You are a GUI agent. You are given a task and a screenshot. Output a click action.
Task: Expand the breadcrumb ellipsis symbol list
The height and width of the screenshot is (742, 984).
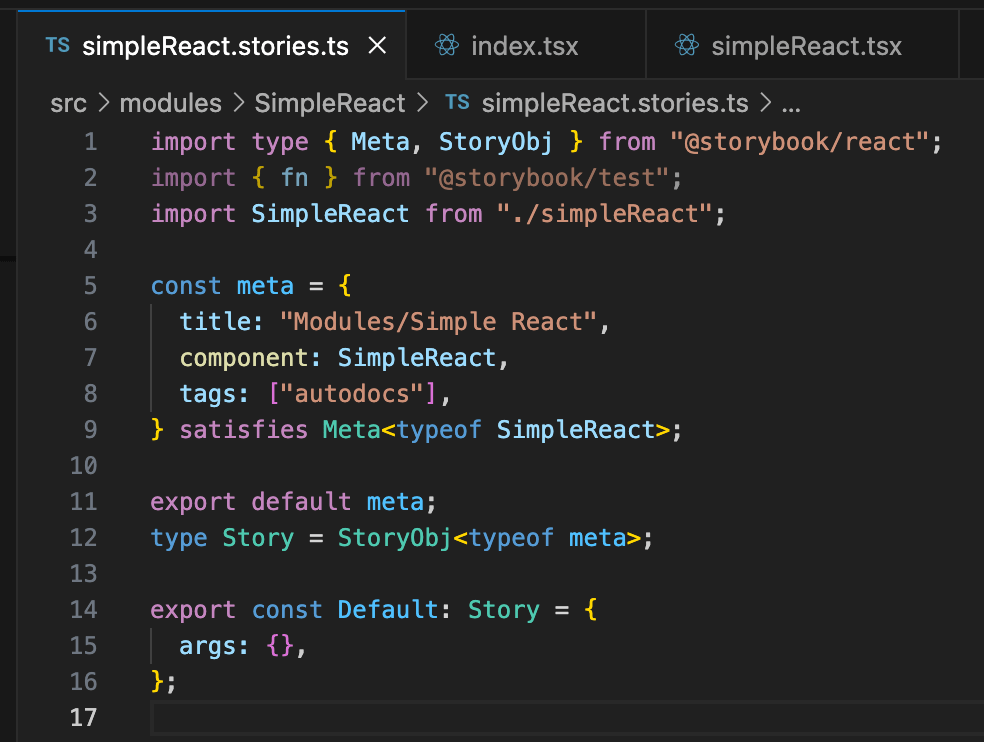point(790,103)
